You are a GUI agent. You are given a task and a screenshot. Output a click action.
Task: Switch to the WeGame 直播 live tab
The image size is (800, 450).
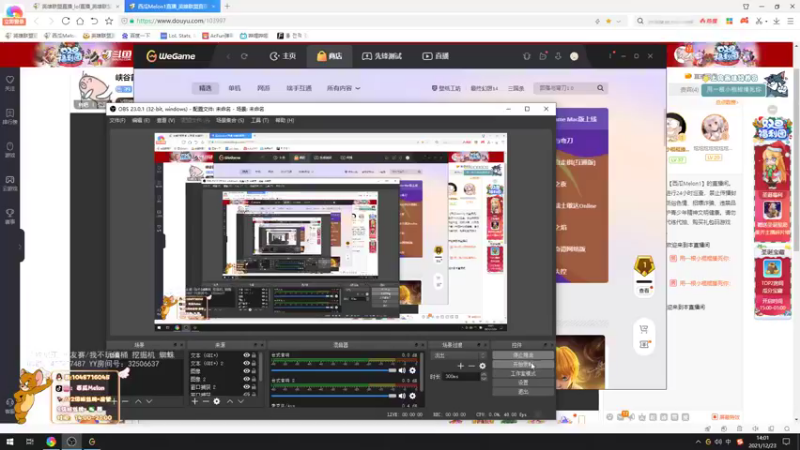[x=435, y=56]
